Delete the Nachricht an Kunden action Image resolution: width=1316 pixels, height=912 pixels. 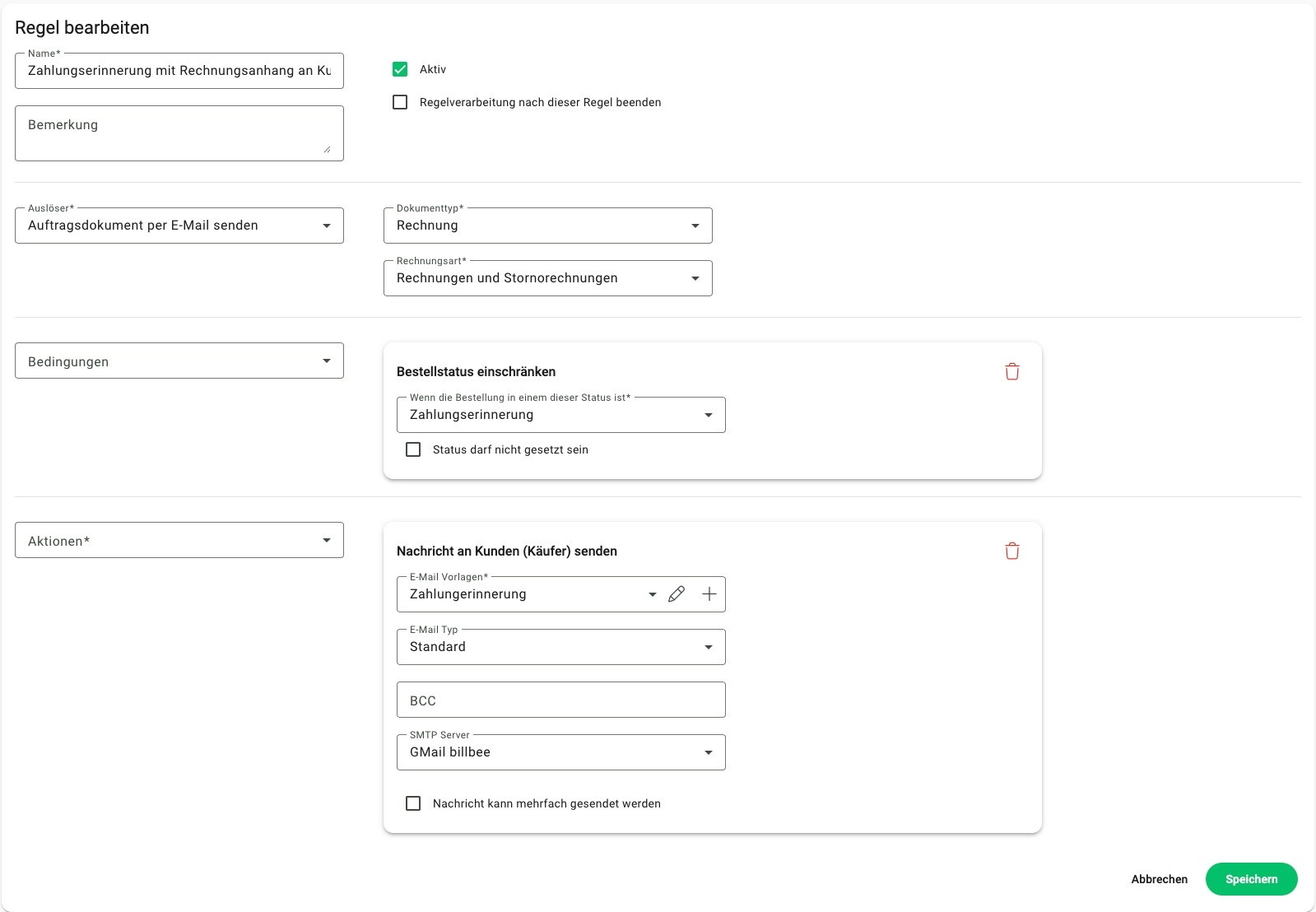(1011, 551)
